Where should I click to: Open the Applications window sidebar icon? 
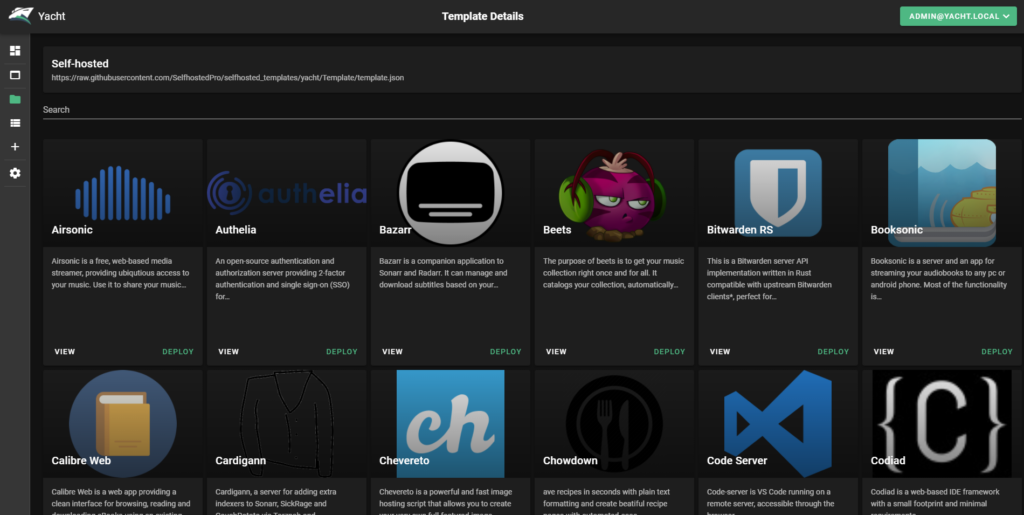(x=15, y=75)
